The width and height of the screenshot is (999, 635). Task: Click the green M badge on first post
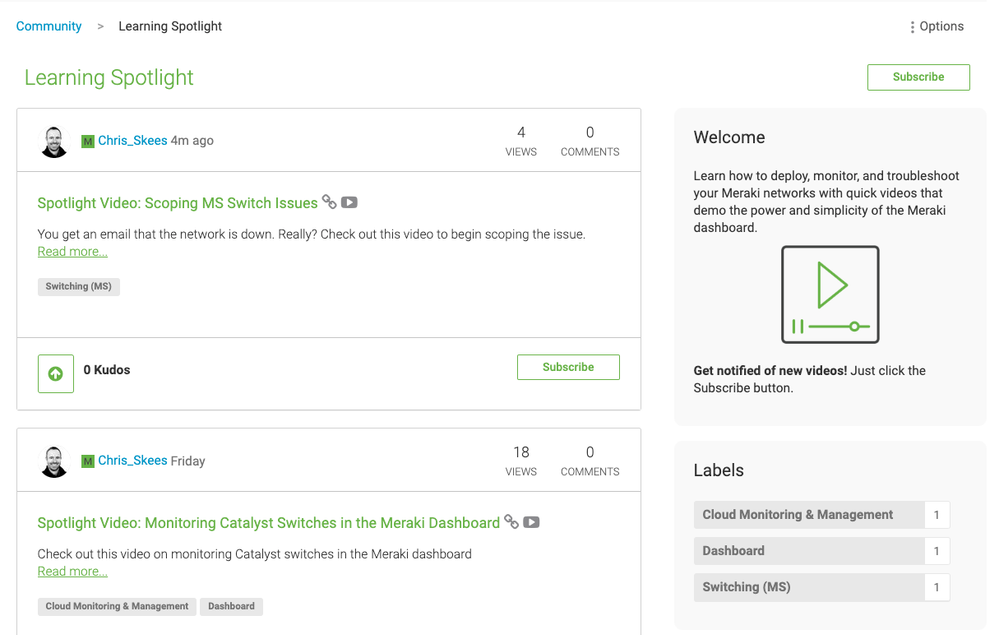pyautogui.click(x=88, y=142)
